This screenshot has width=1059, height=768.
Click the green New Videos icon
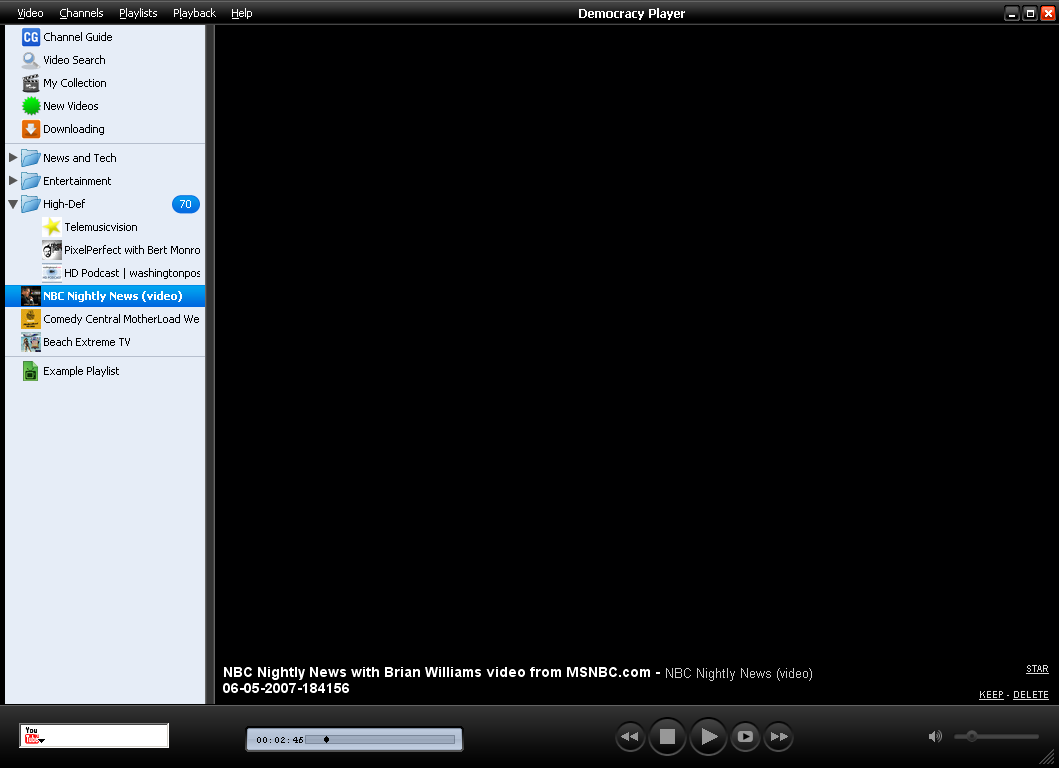(x=30, y=106)
